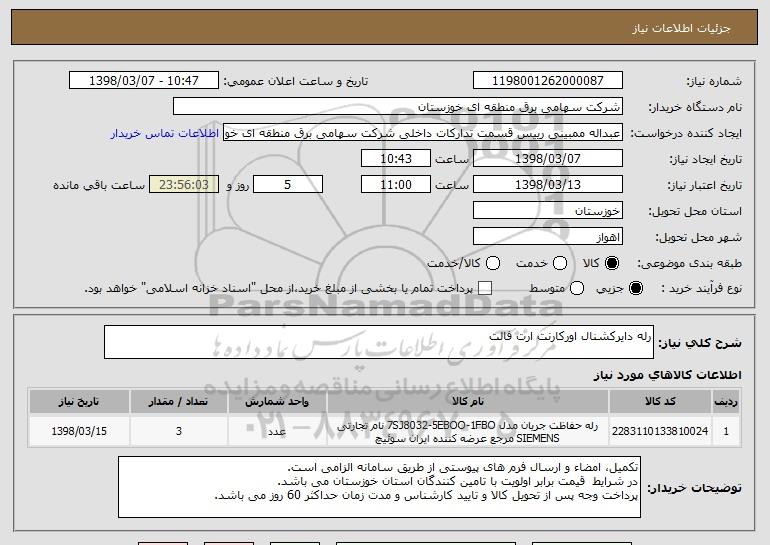Click the شرح کلی نیاز description box
This screenshot has width=770, height=545.
(x=379, y=342)
